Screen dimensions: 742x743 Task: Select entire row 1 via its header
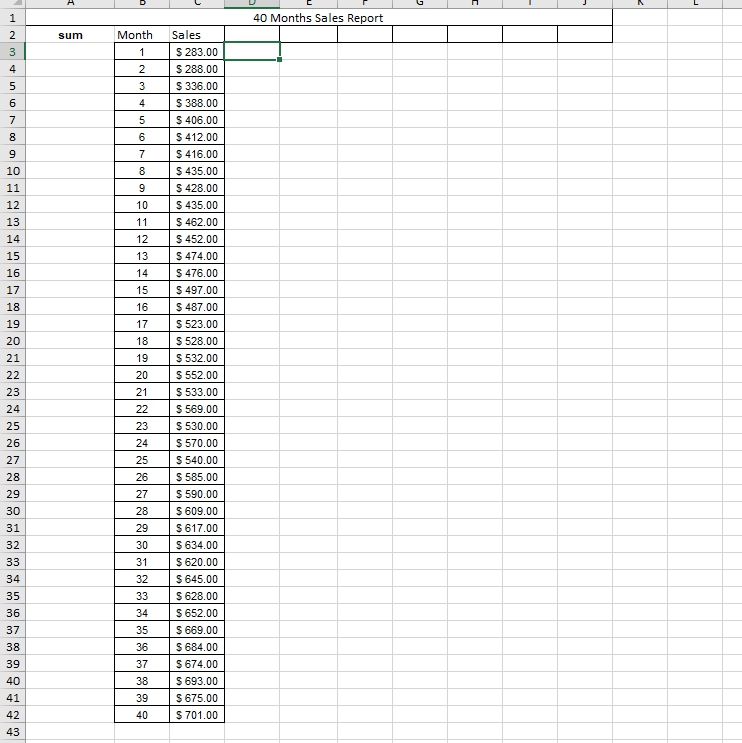point(12,18)
